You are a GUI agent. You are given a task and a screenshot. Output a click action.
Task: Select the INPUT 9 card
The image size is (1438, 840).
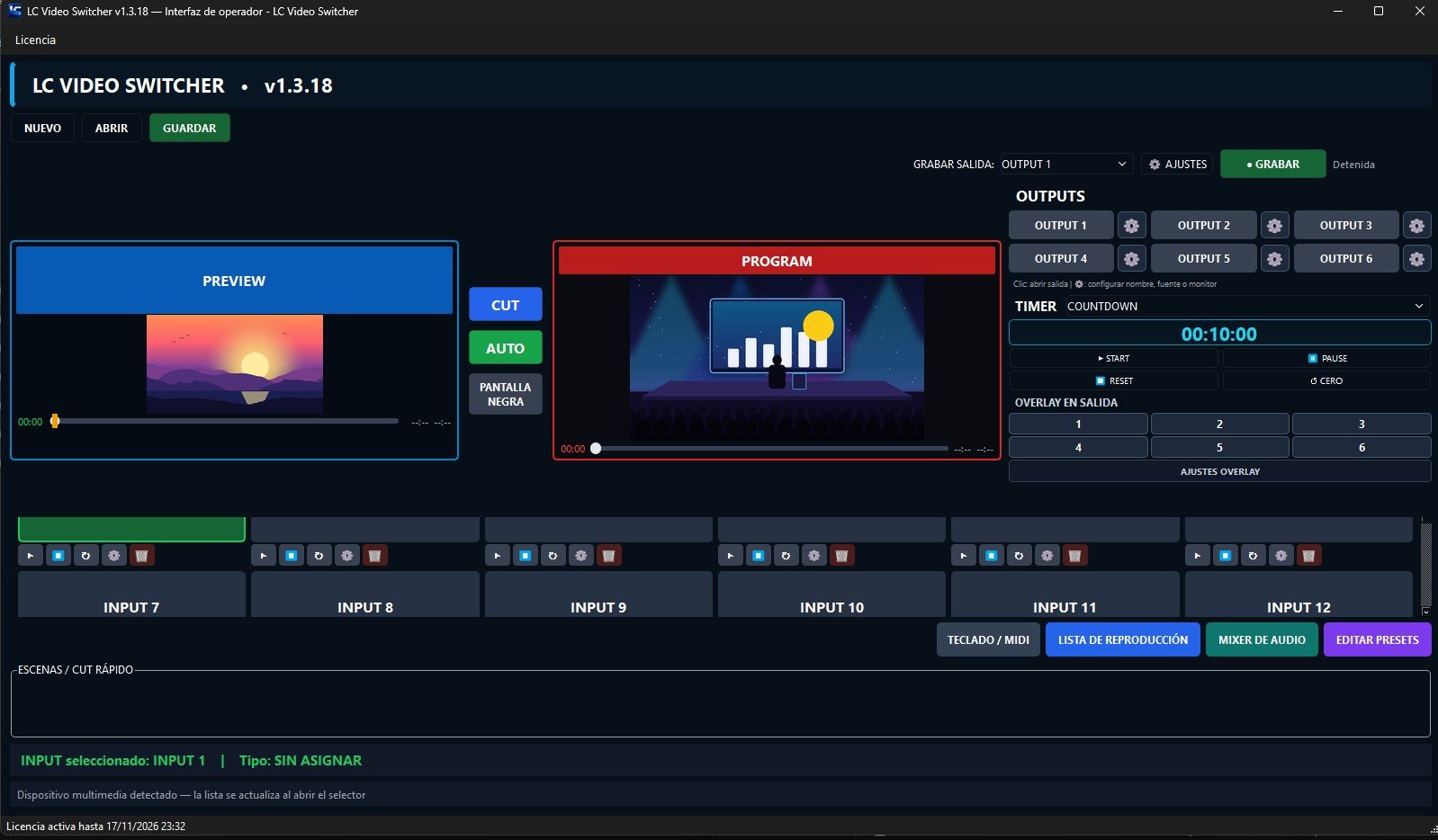pos(598,594)
